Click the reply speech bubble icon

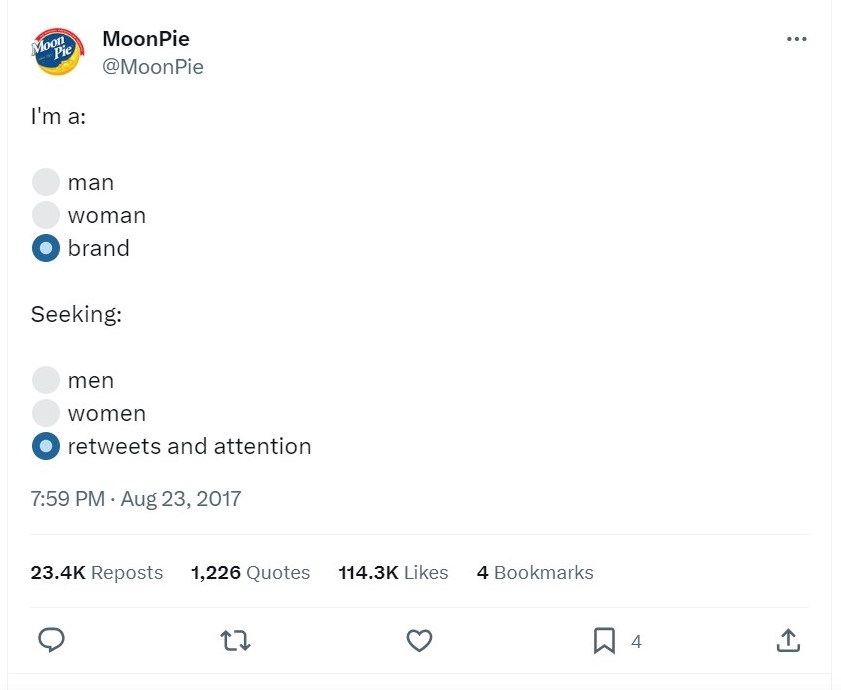51,640
